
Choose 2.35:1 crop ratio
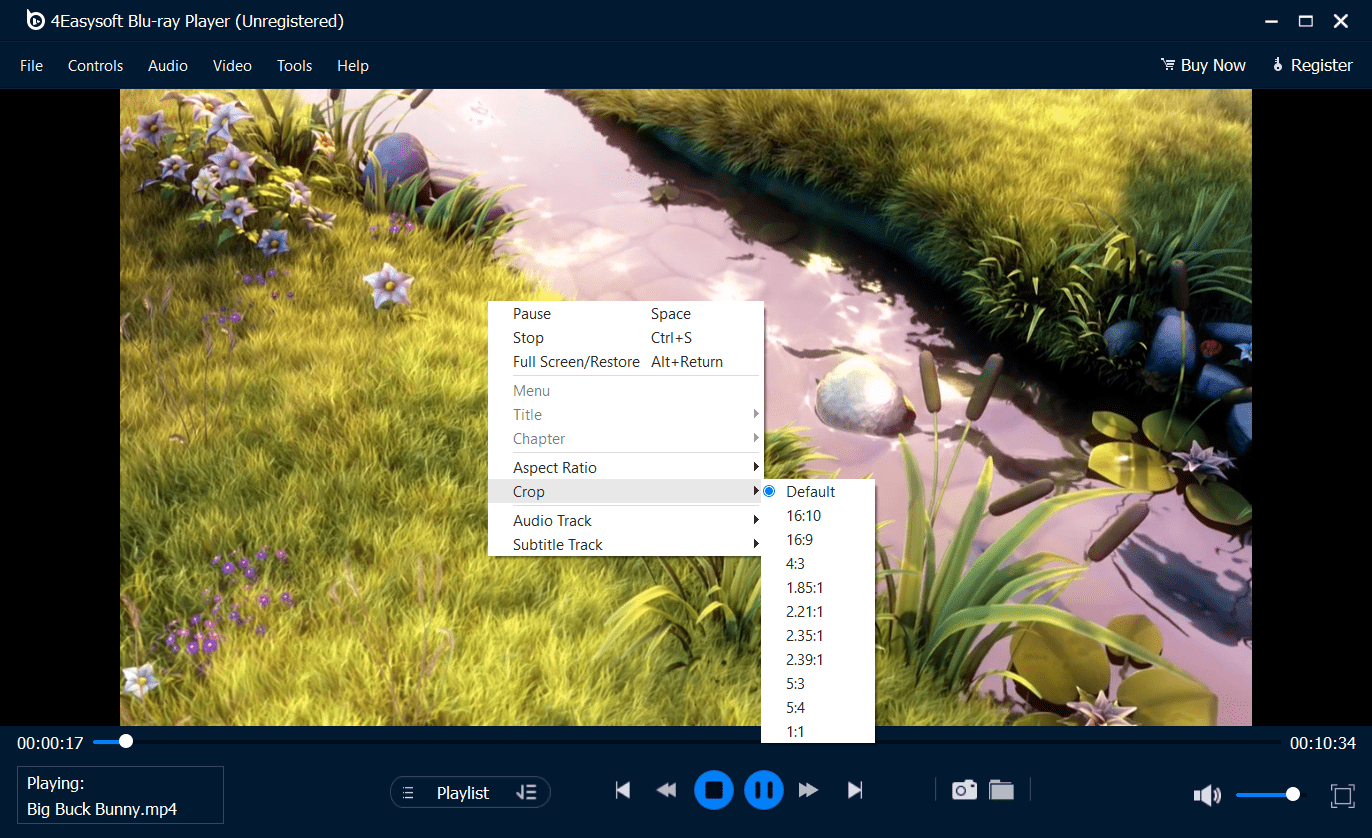818,635
